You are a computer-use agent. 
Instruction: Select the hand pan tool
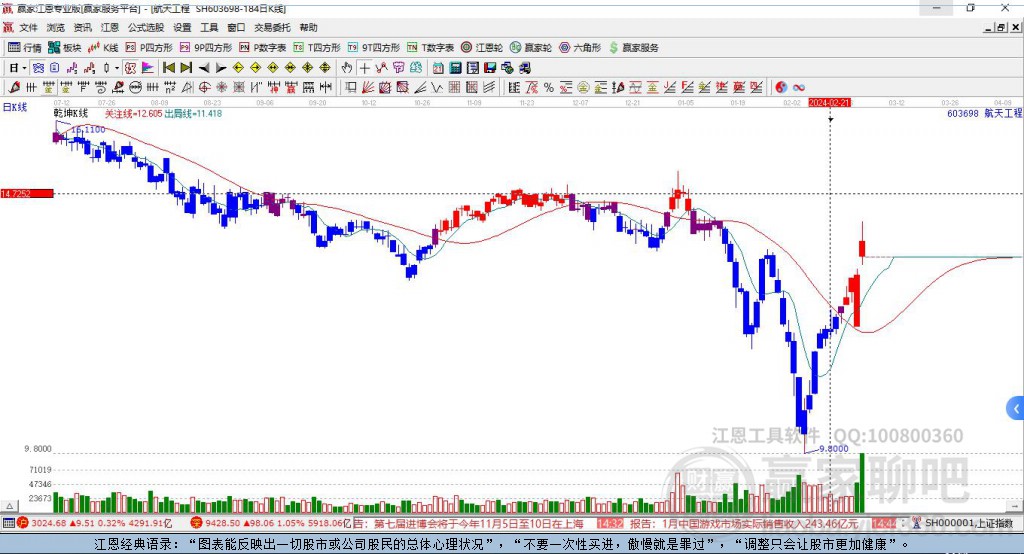tap(347, 67)
